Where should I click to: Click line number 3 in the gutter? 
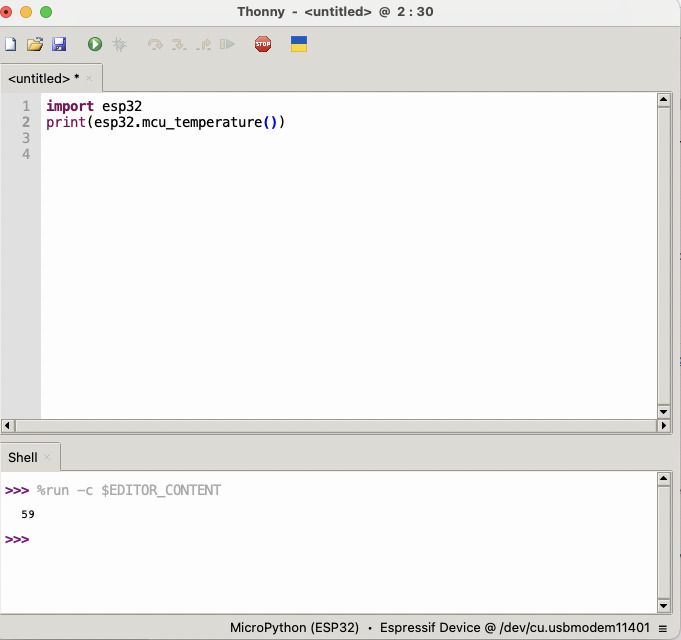click(x=26, y=138)
